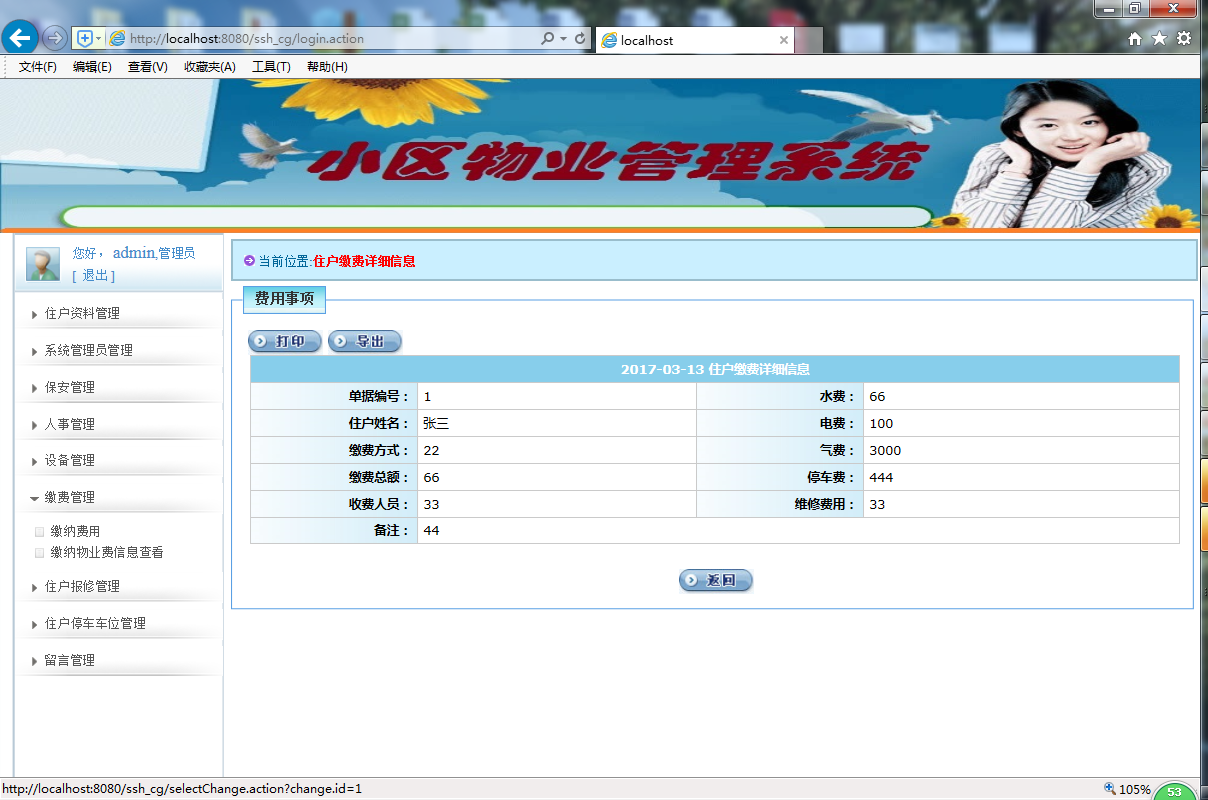1208x800 pixels.
Task: Click the refresh icon in the address bar
Action: click(x=581, y=38)
